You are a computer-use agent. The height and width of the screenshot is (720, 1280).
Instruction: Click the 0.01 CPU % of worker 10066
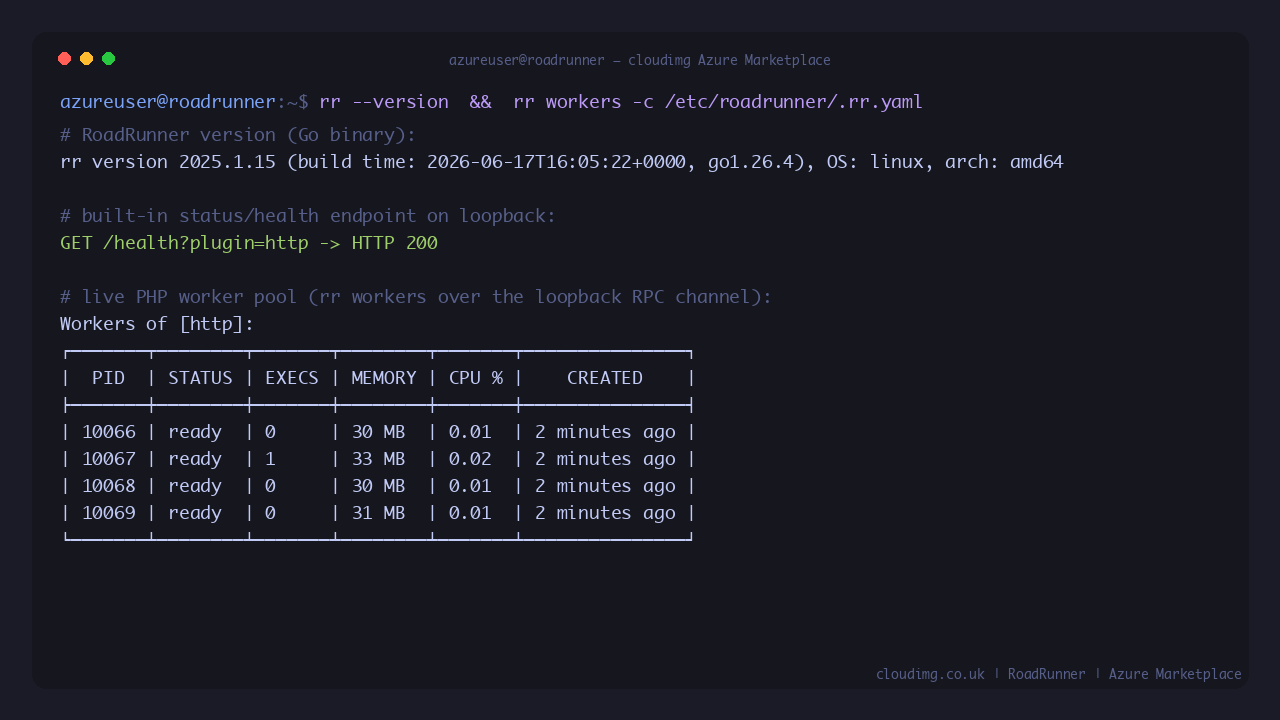click(470, 432)
